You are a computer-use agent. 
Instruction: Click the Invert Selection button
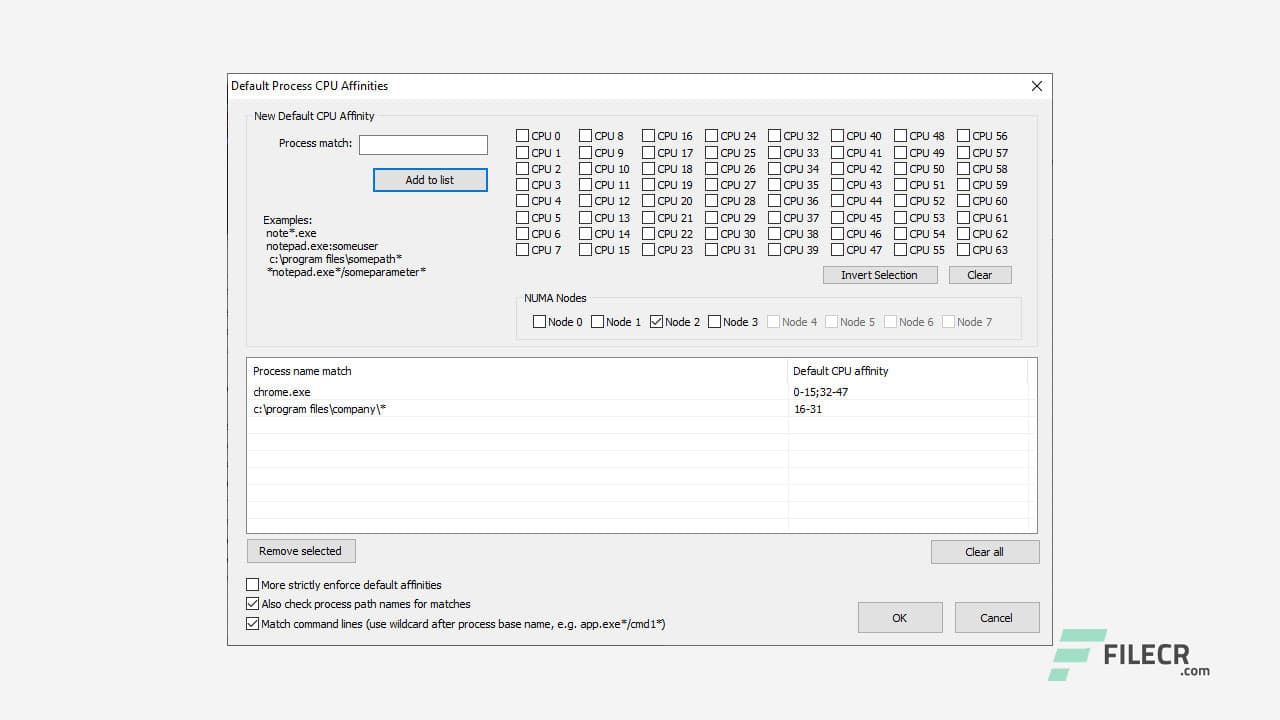coord(879,274)
